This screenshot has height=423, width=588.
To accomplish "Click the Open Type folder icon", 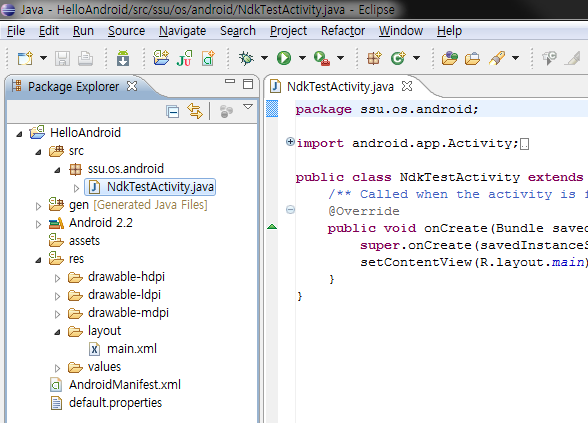I will click(450, 58).
